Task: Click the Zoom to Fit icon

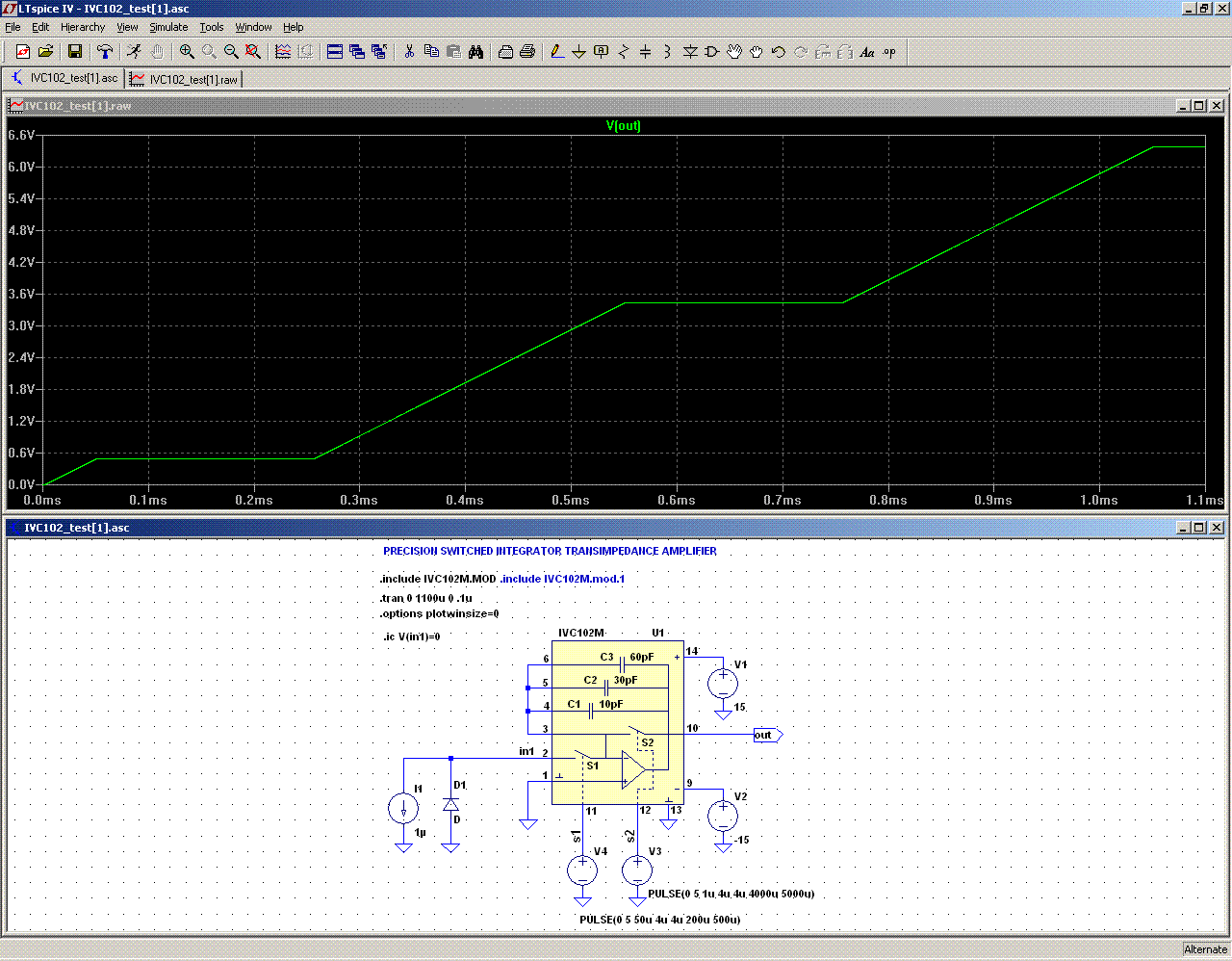Action: [253, 52]
